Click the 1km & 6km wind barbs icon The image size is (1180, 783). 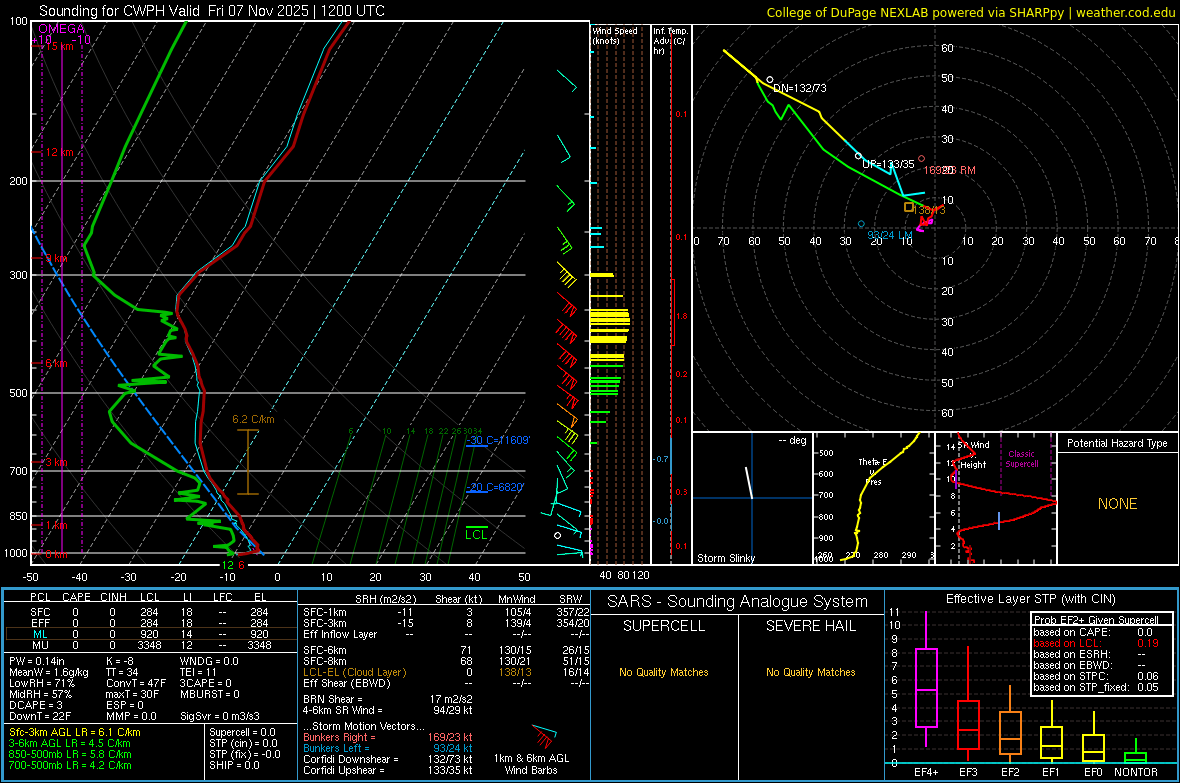pyautogui.click(x=544, y=736)
